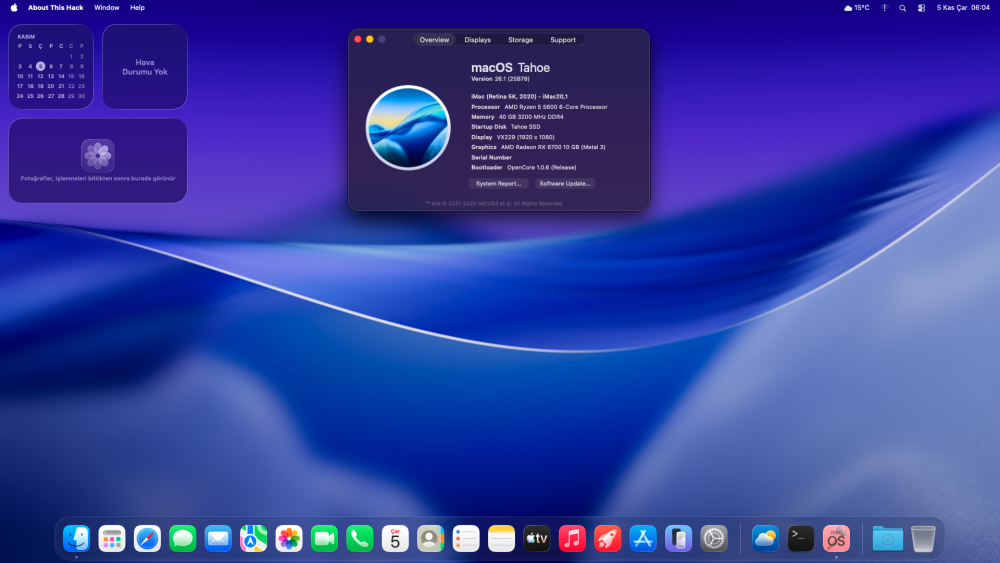This screenshot has width=1000, height=563.
Task: Click 40 GB 3200 MHz DDR4 memory value
Action: click(x=531, y=117)
